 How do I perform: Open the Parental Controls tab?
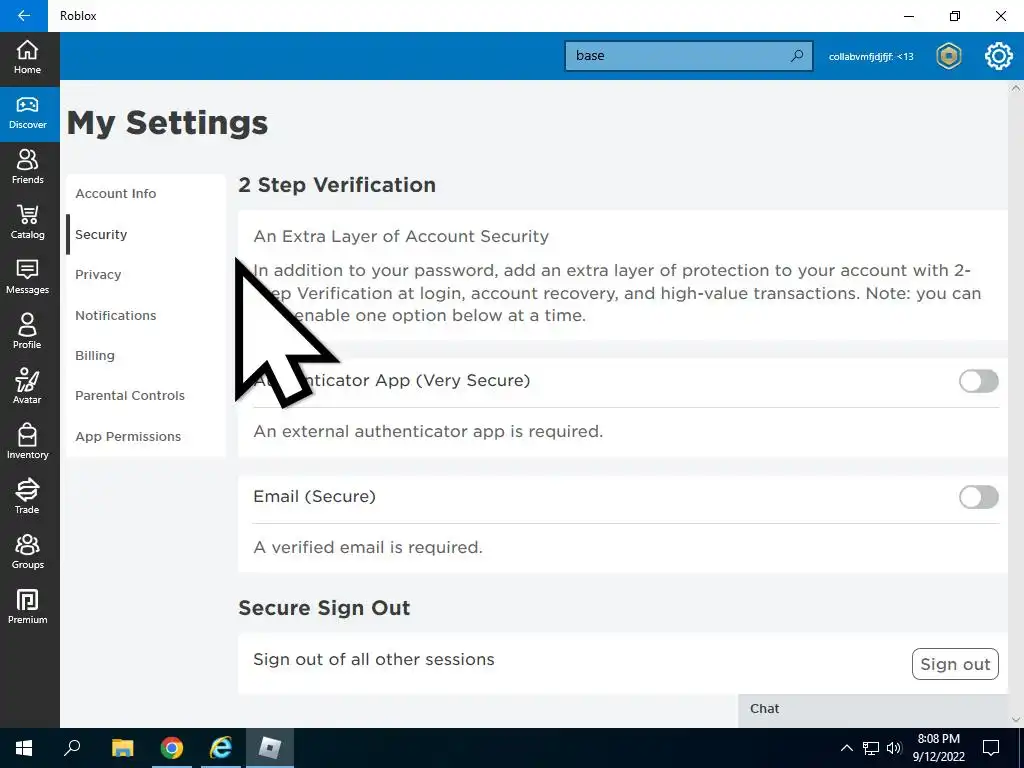click(x=130, y=396)
